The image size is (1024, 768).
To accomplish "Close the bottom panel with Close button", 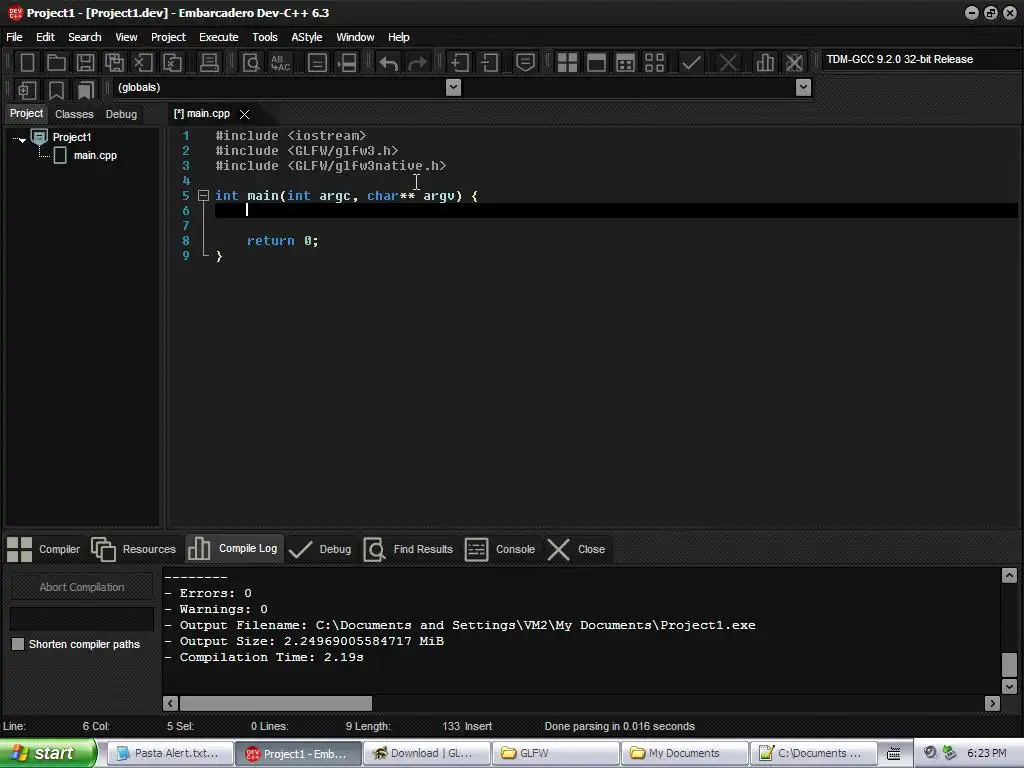I will coord(576,549).
